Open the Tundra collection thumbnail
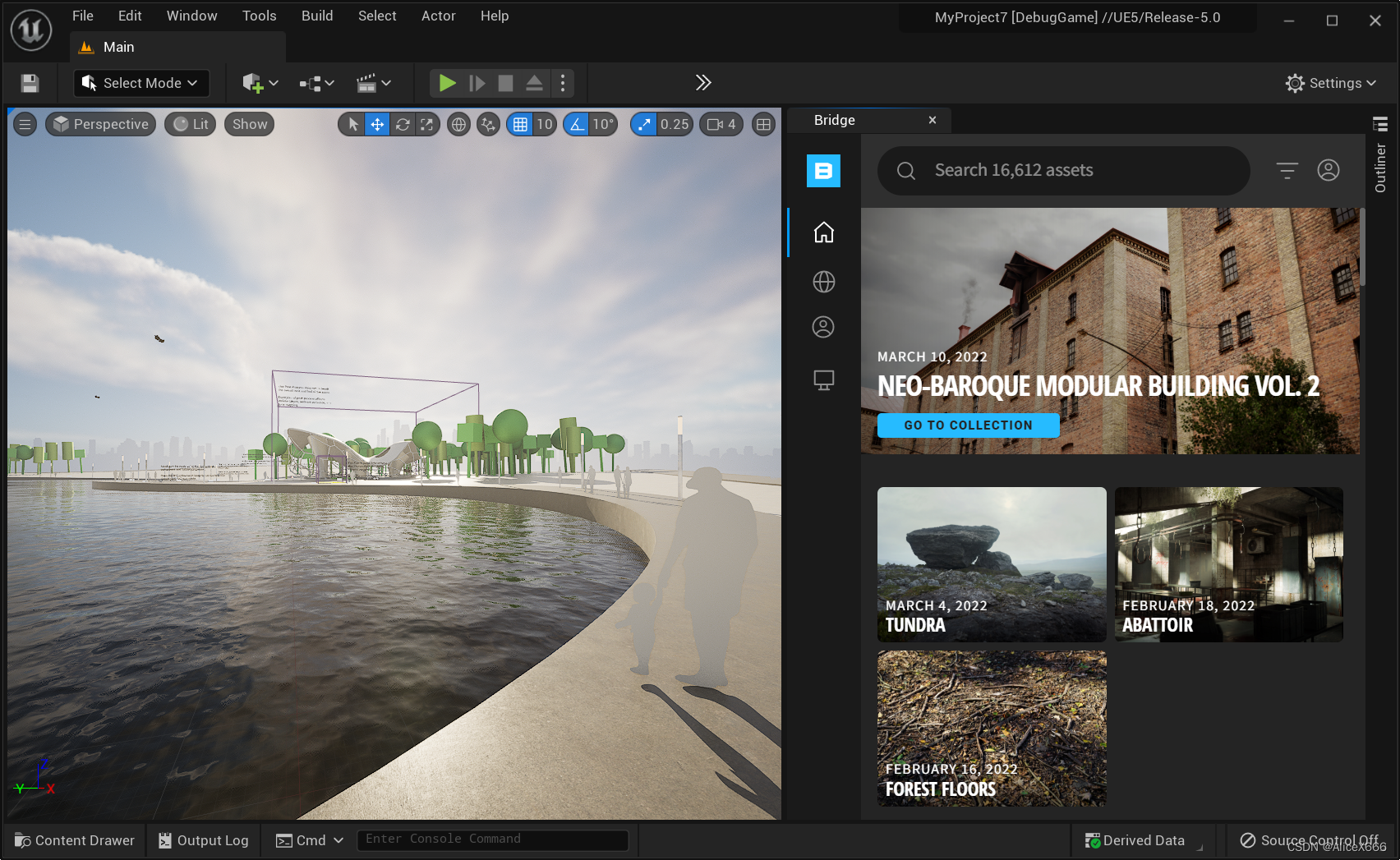The width and height of the screenshot is (1400, 860). tap(992, 564)
